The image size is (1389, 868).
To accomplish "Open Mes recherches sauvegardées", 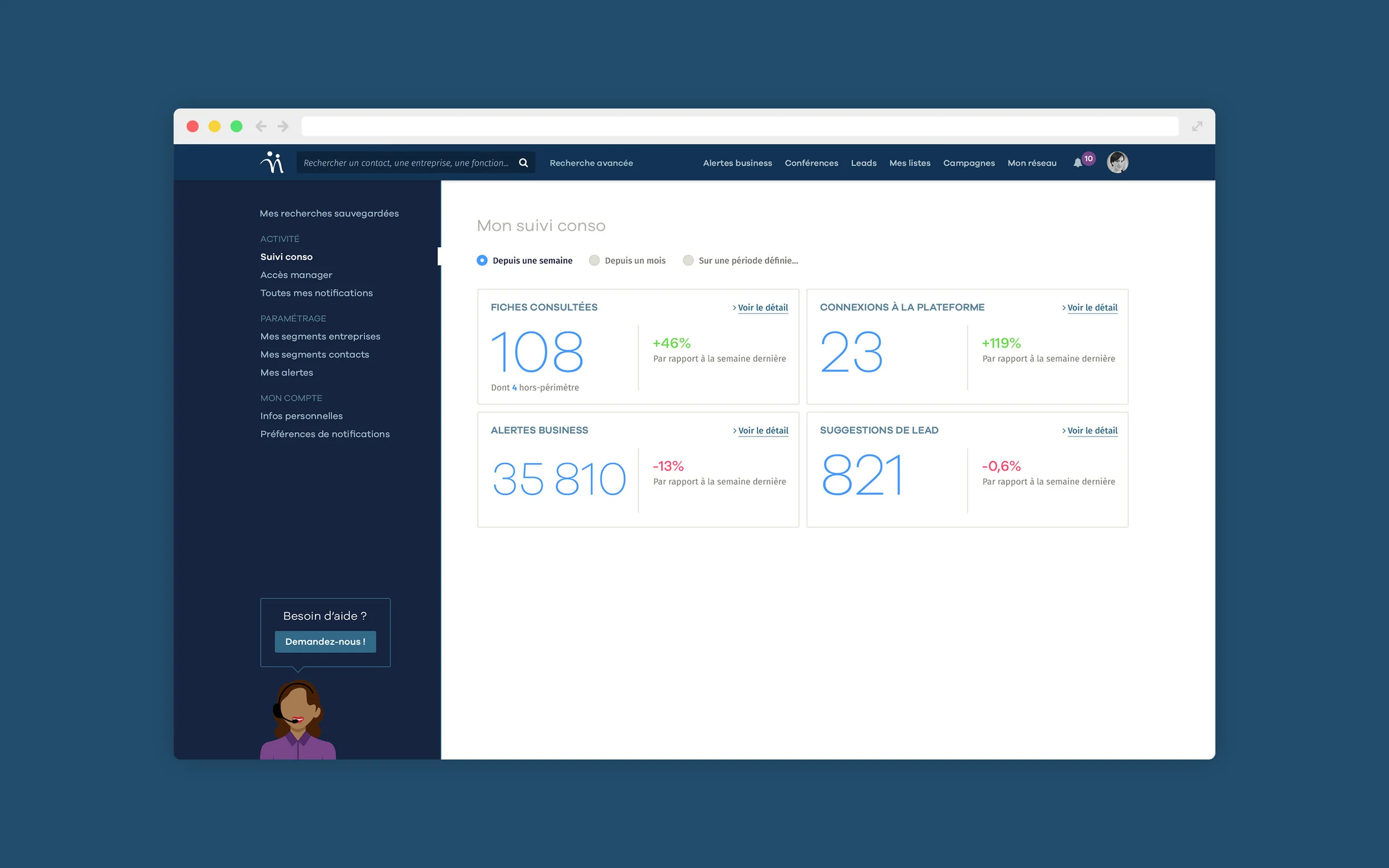I will 329,214.
